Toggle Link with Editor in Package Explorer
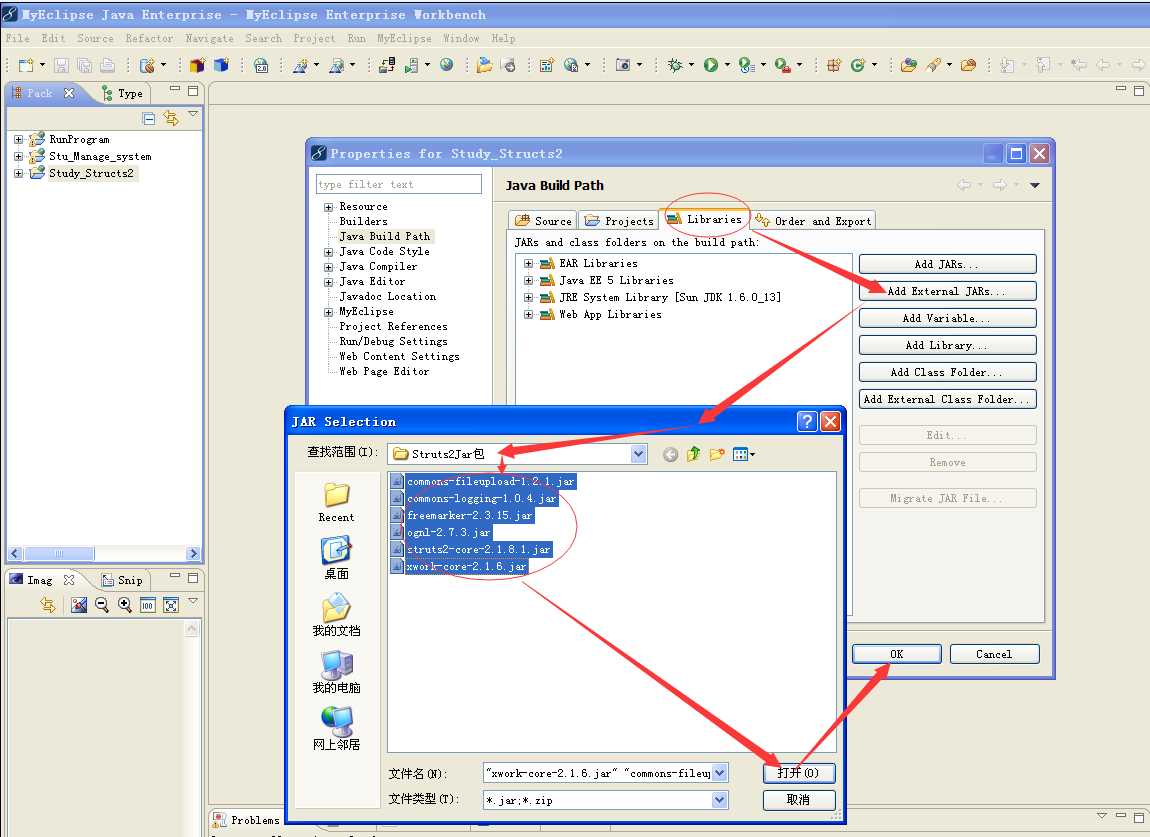1150x837 pixels. (x=171, y=118)
